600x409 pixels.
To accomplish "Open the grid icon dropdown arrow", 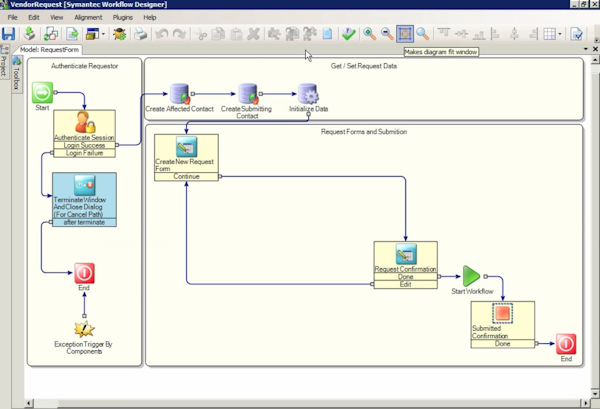I will click(x=560, y=34).
